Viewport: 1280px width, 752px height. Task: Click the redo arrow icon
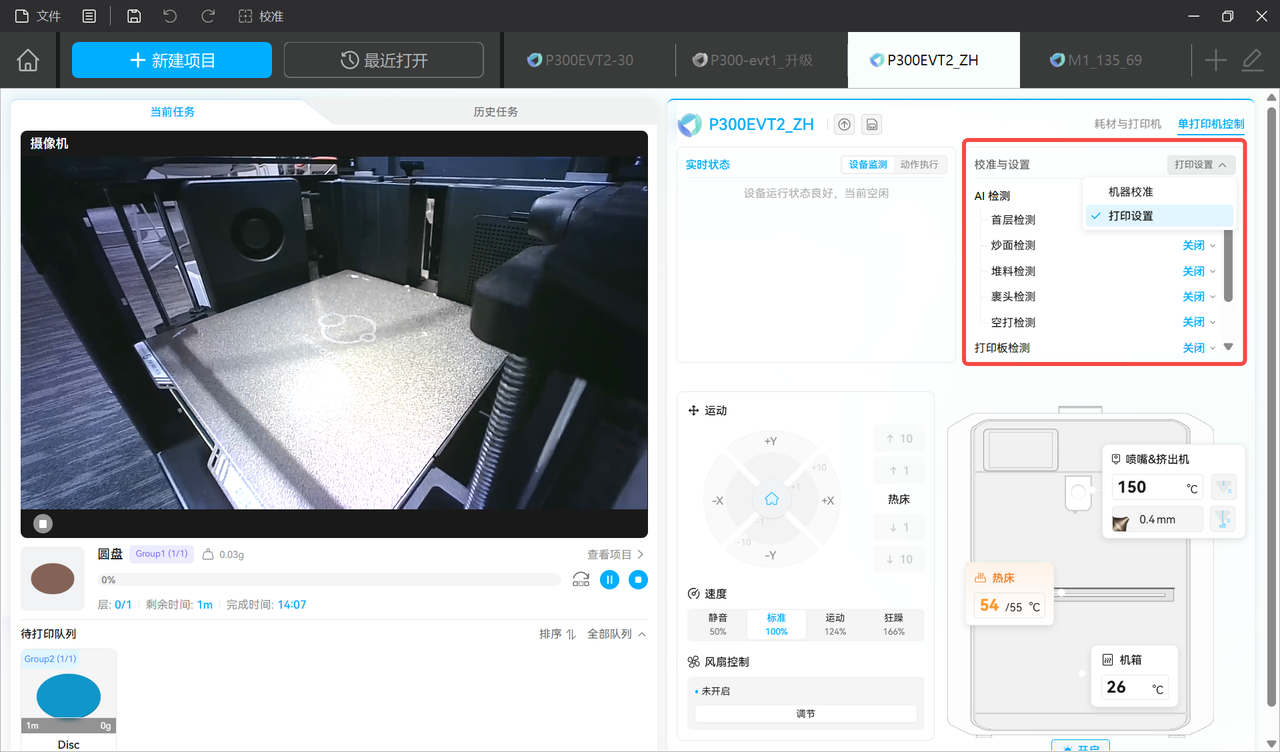point(208,16)
